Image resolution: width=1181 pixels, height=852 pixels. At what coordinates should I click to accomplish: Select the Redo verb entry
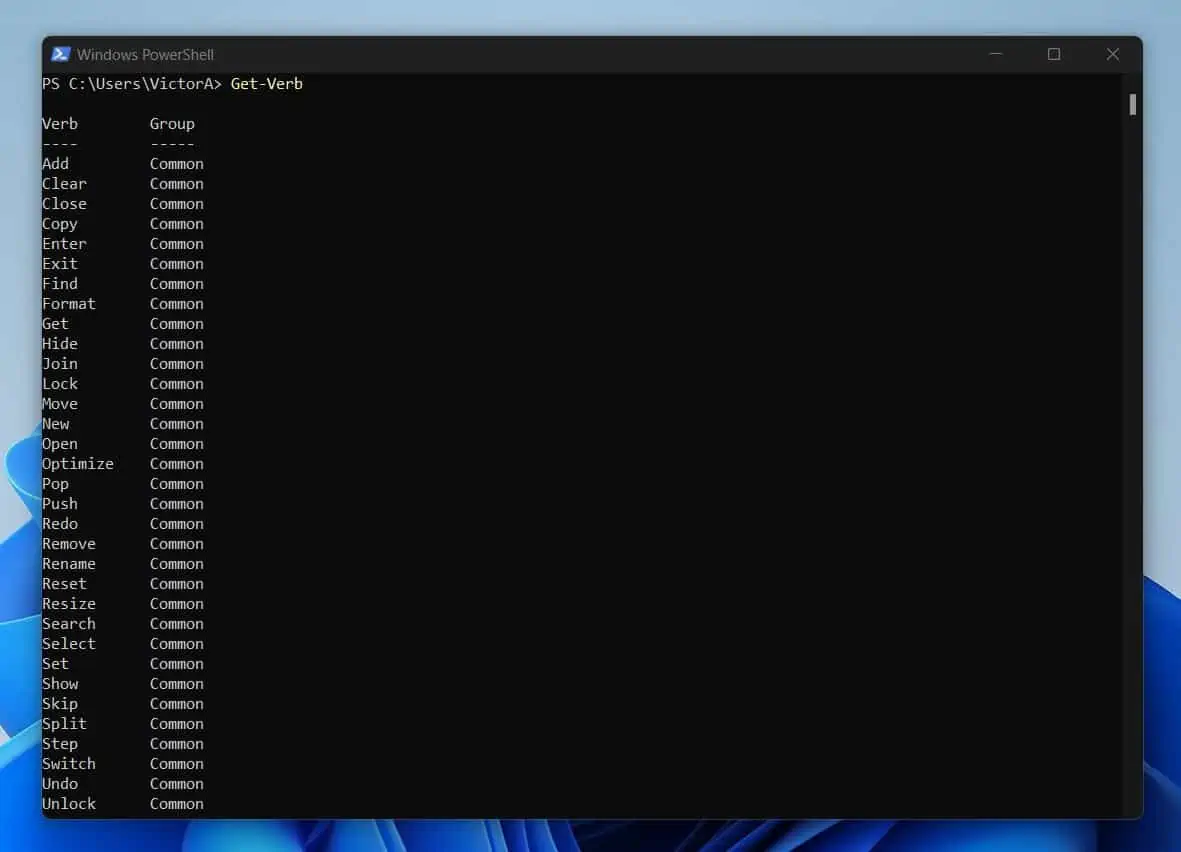click(x=60, y=524)
